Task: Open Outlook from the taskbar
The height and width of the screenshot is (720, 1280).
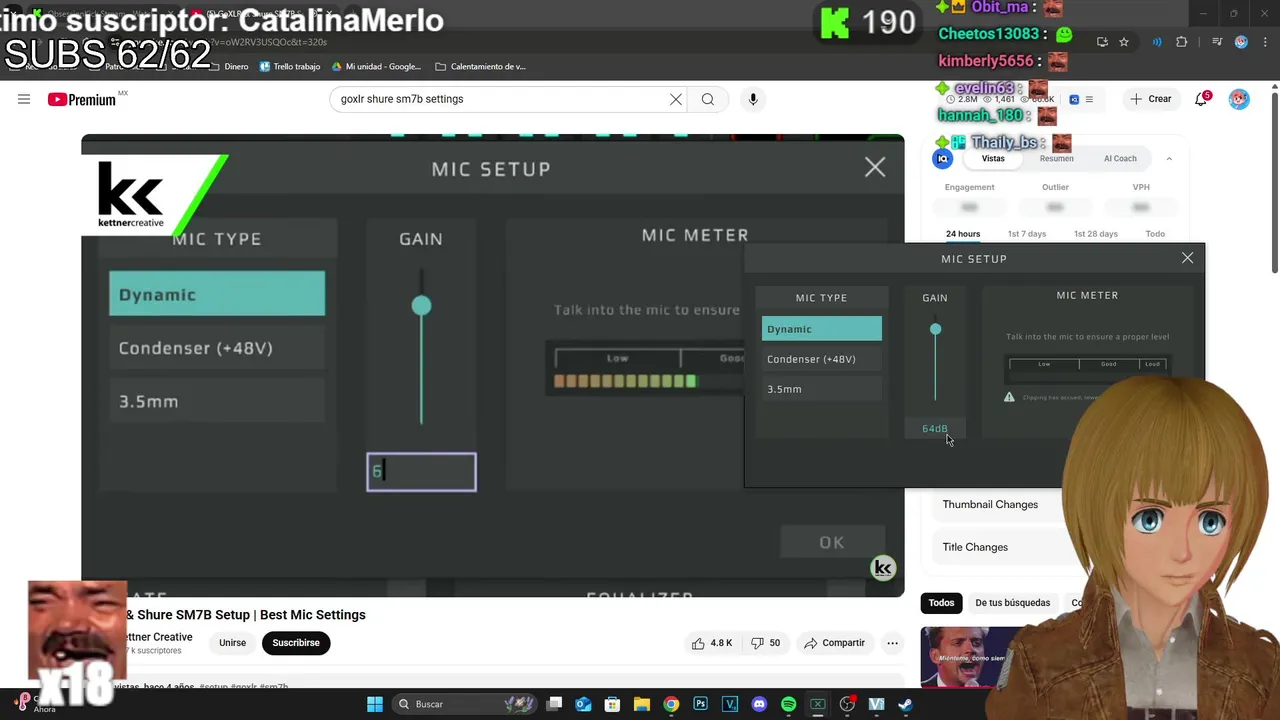Action: pyautogui.click(x=583, y=704)
